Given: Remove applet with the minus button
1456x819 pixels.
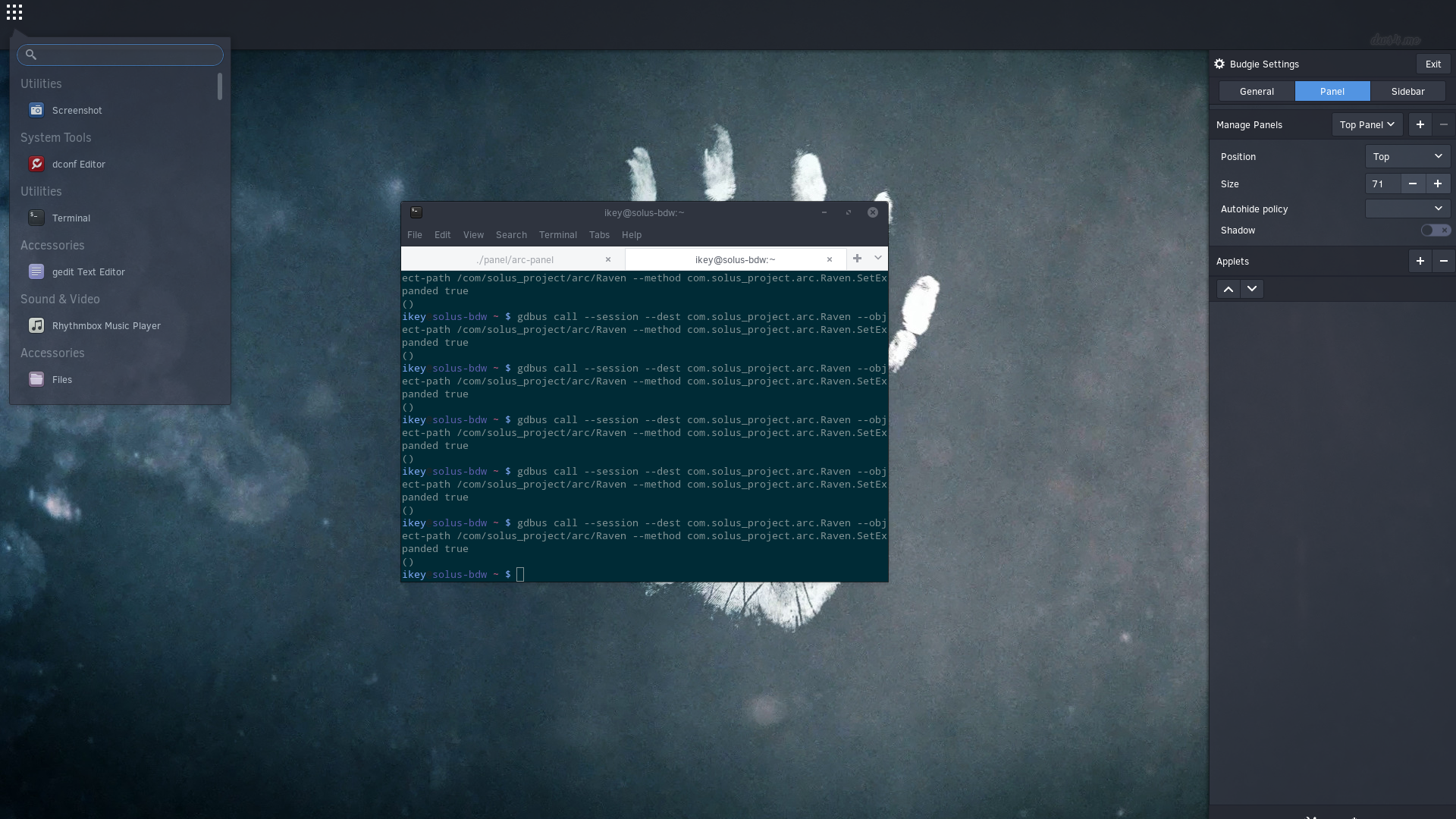Looking at the screenshot, I should [x=1444, y=262].
